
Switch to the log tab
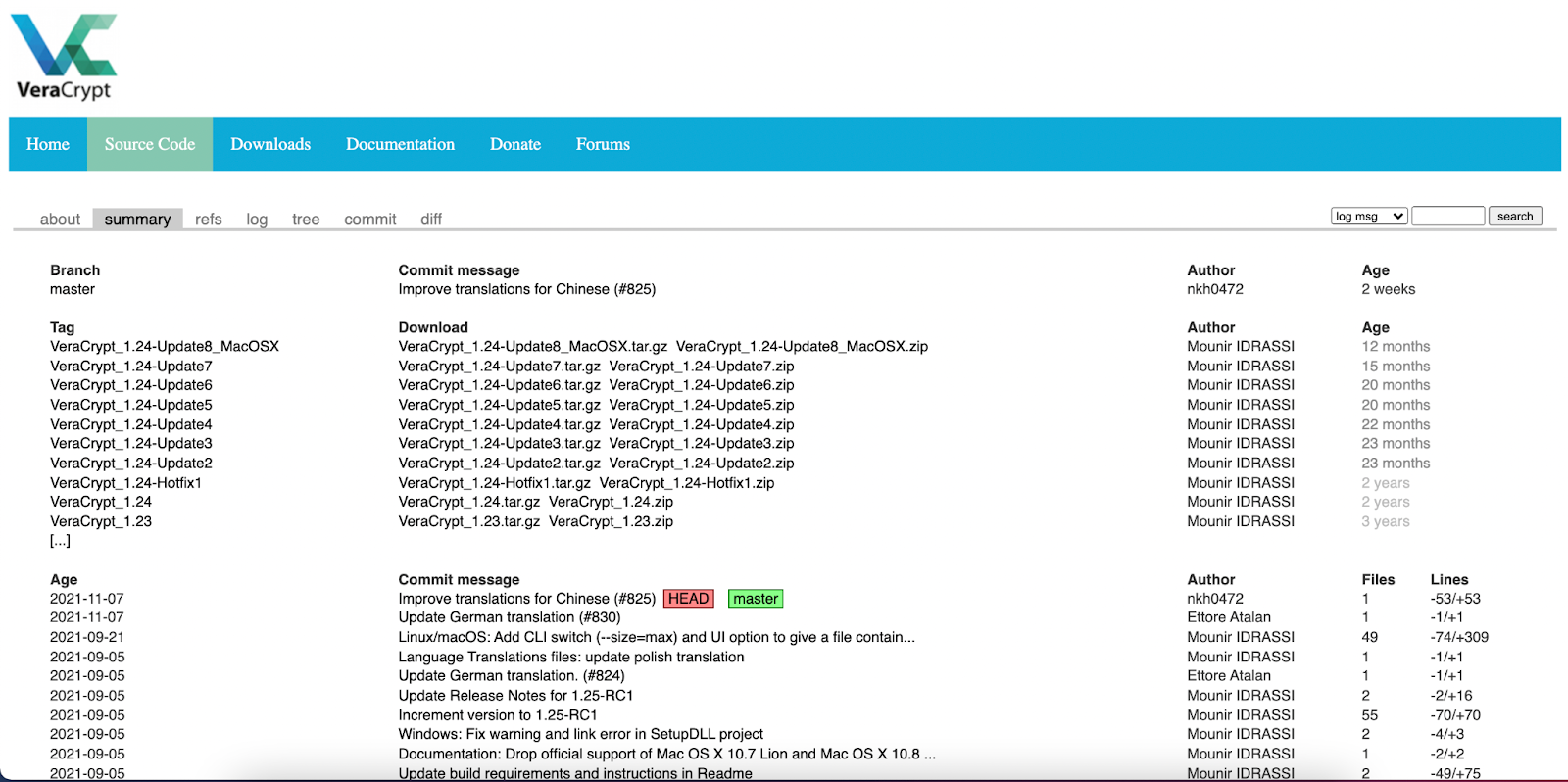click(257, 220)
